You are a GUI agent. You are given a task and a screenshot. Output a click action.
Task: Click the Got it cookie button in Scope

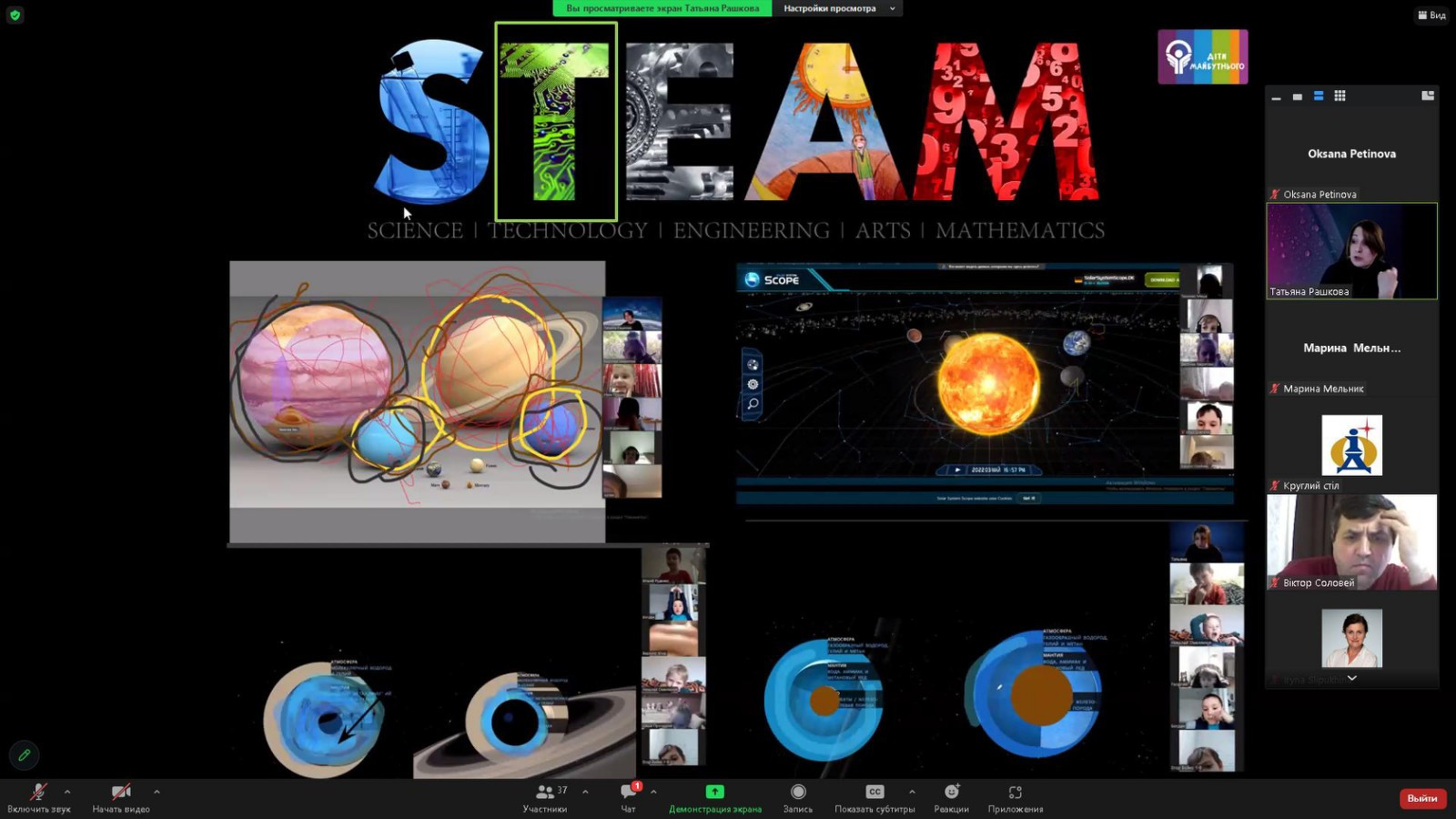(x=1029, y=498)
